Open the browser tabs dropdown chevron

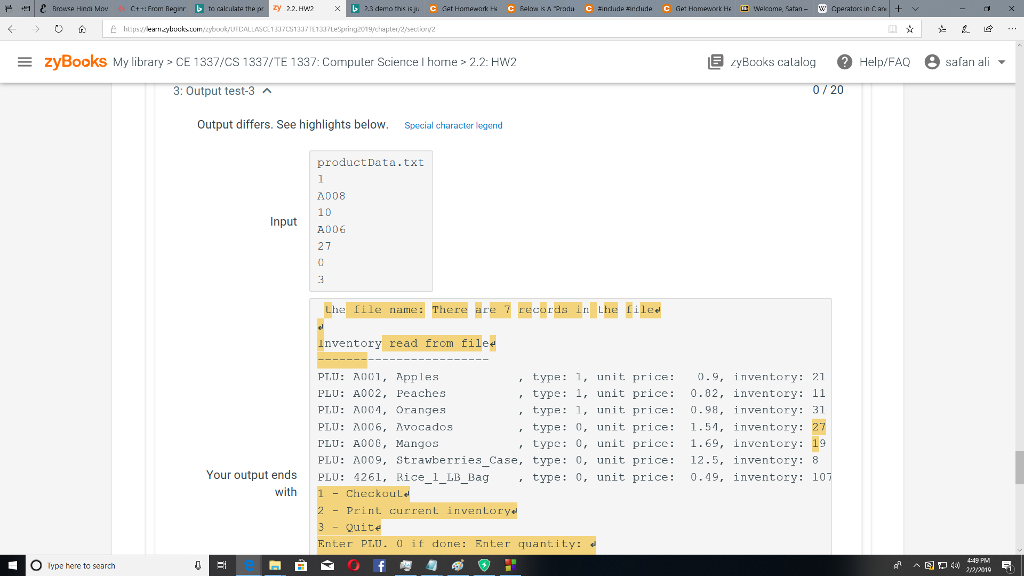pos(916,8)
